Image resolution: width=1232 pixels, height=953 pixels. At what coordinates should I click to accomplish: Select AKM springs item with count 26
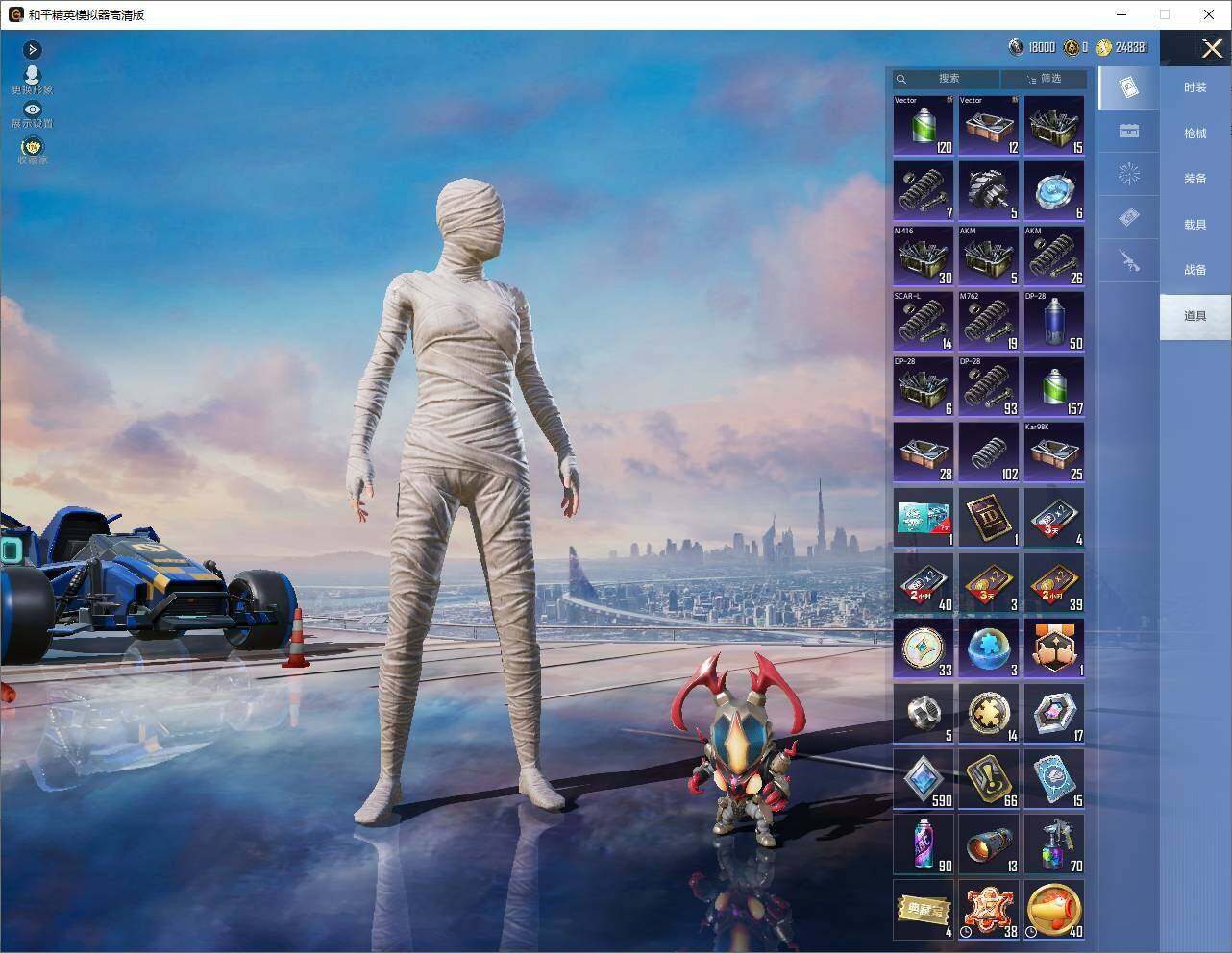pos(1054,256)
